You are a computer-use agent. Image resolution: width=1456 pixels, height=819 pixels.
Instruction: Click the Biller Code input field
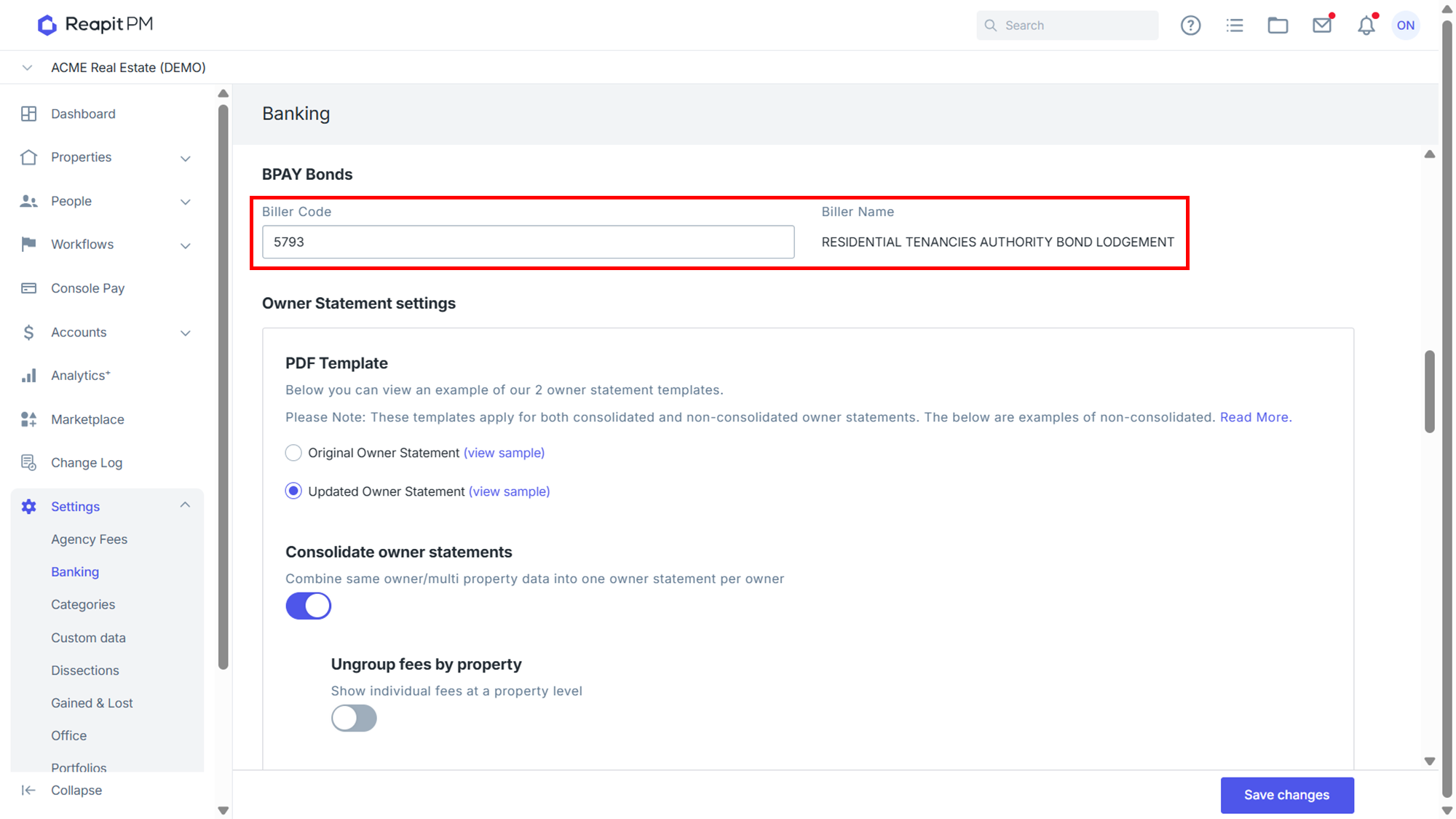click(528, 242)
